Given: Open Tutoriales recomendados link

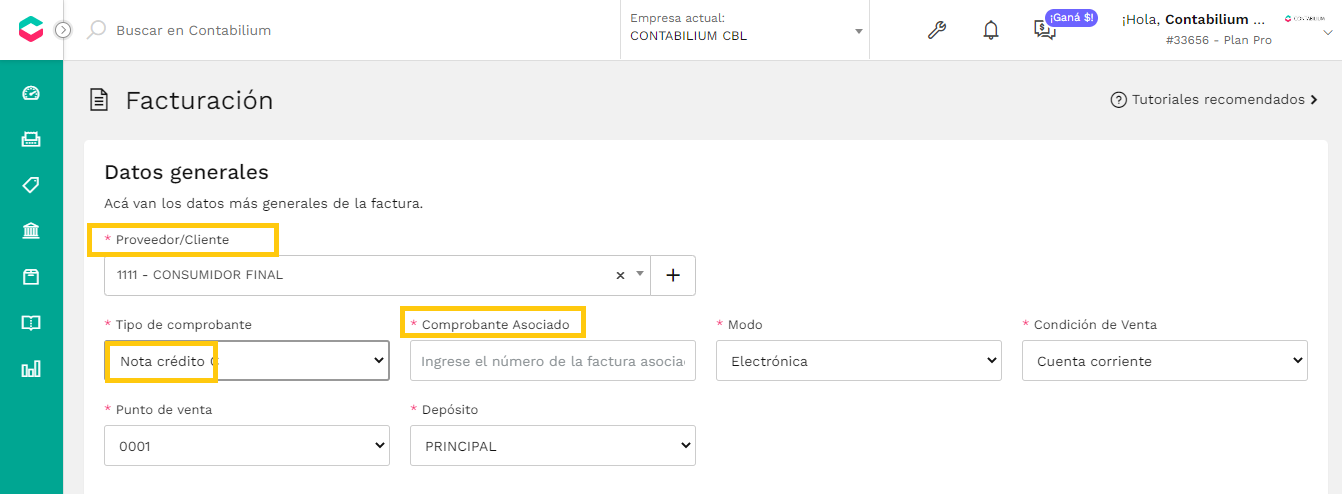Looking at the screenshot, I should tap(1214, 100).
